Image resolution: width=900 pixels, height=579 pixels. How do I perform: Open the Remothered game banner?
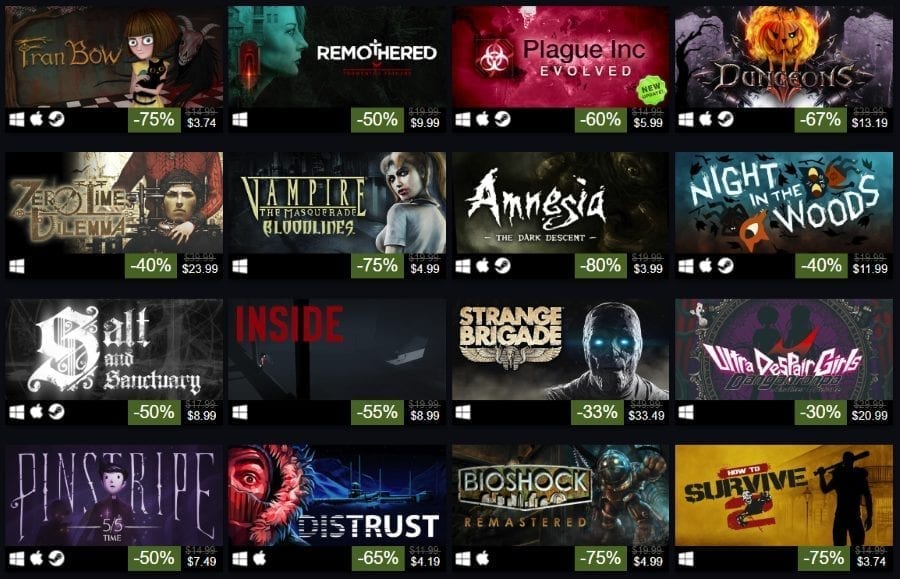(x=337, y=57)
